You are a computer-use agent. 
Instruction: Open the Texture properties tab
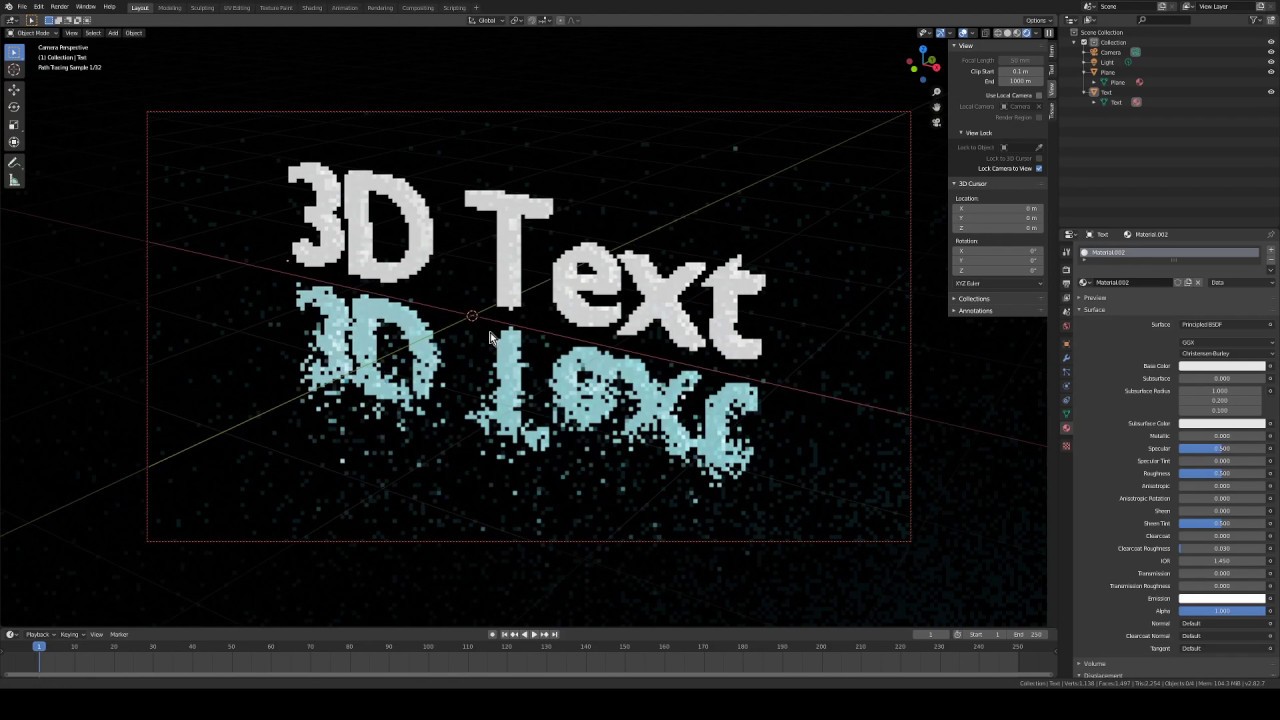tap(1066, 446)
